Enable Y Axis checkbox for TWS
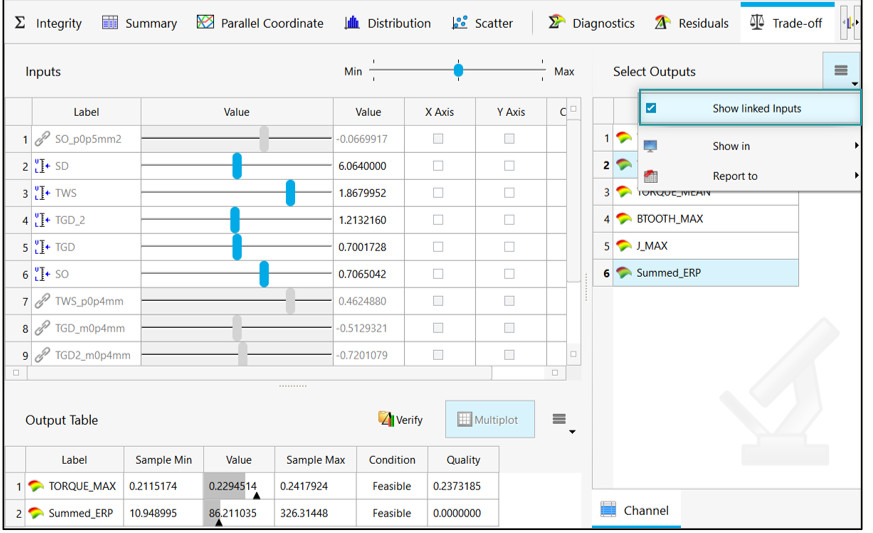 click(509, 193)
